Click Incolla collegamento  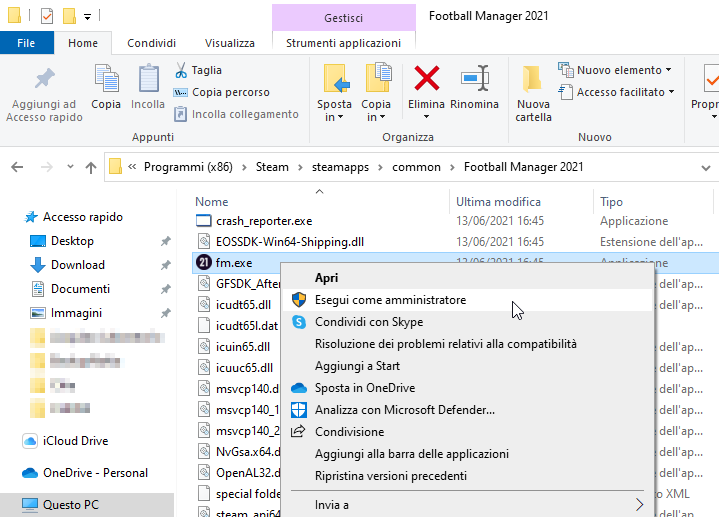[x=237, y=114]
